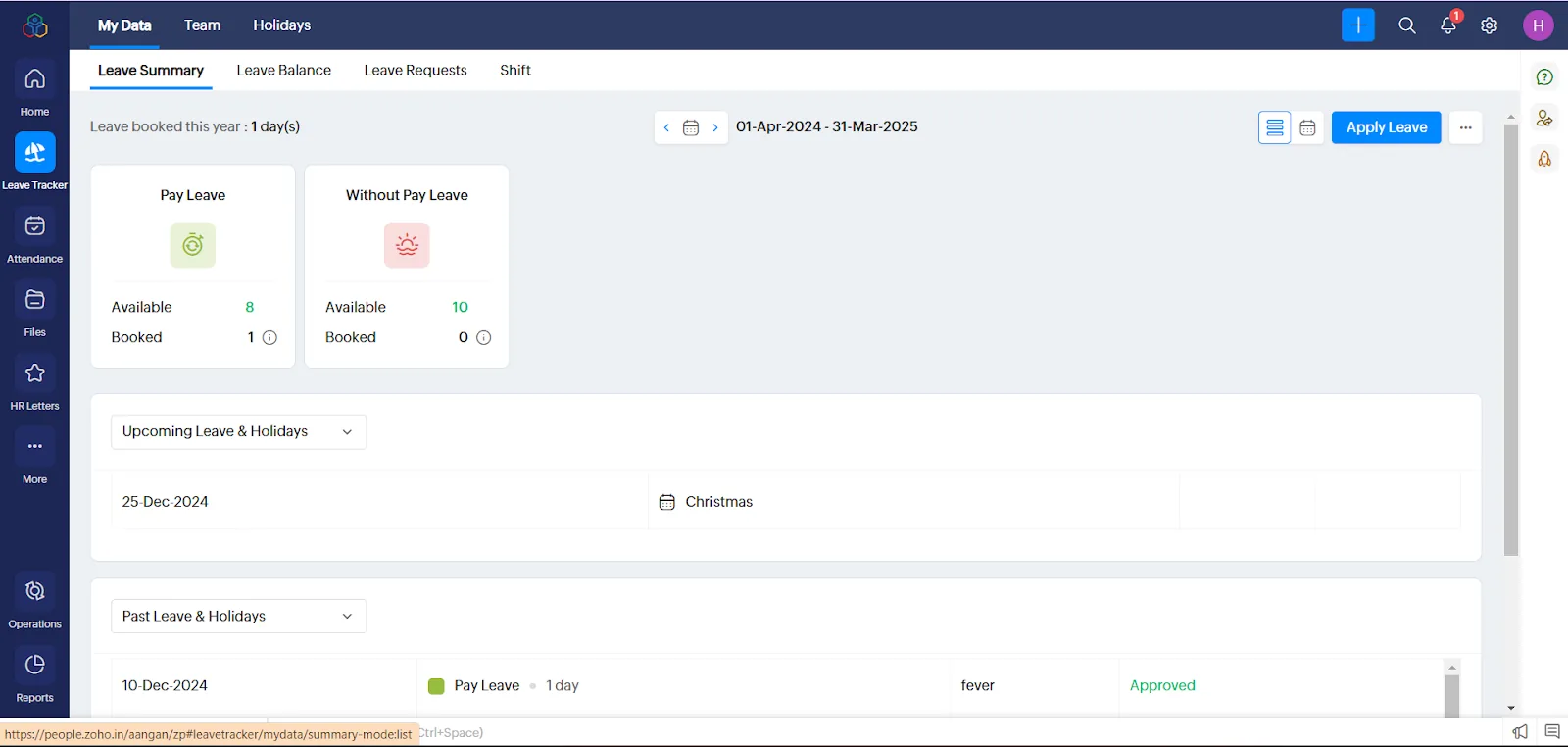Open the Leave Balance tab
1568x747 pixels.
tap(284, 71)
